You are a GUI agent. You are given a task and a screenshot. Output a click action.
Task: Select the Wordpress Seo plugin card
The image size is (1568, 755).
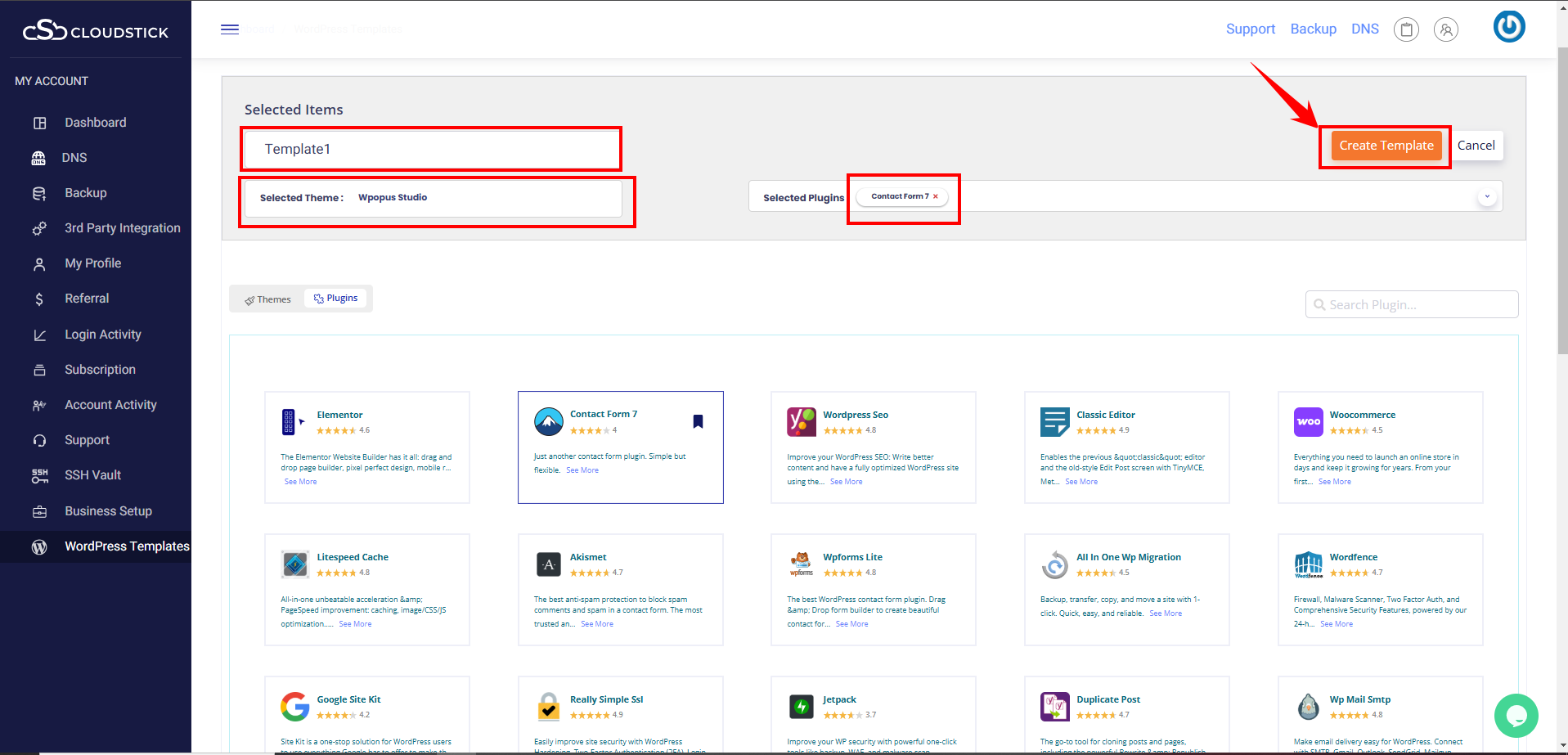[873, 447]
